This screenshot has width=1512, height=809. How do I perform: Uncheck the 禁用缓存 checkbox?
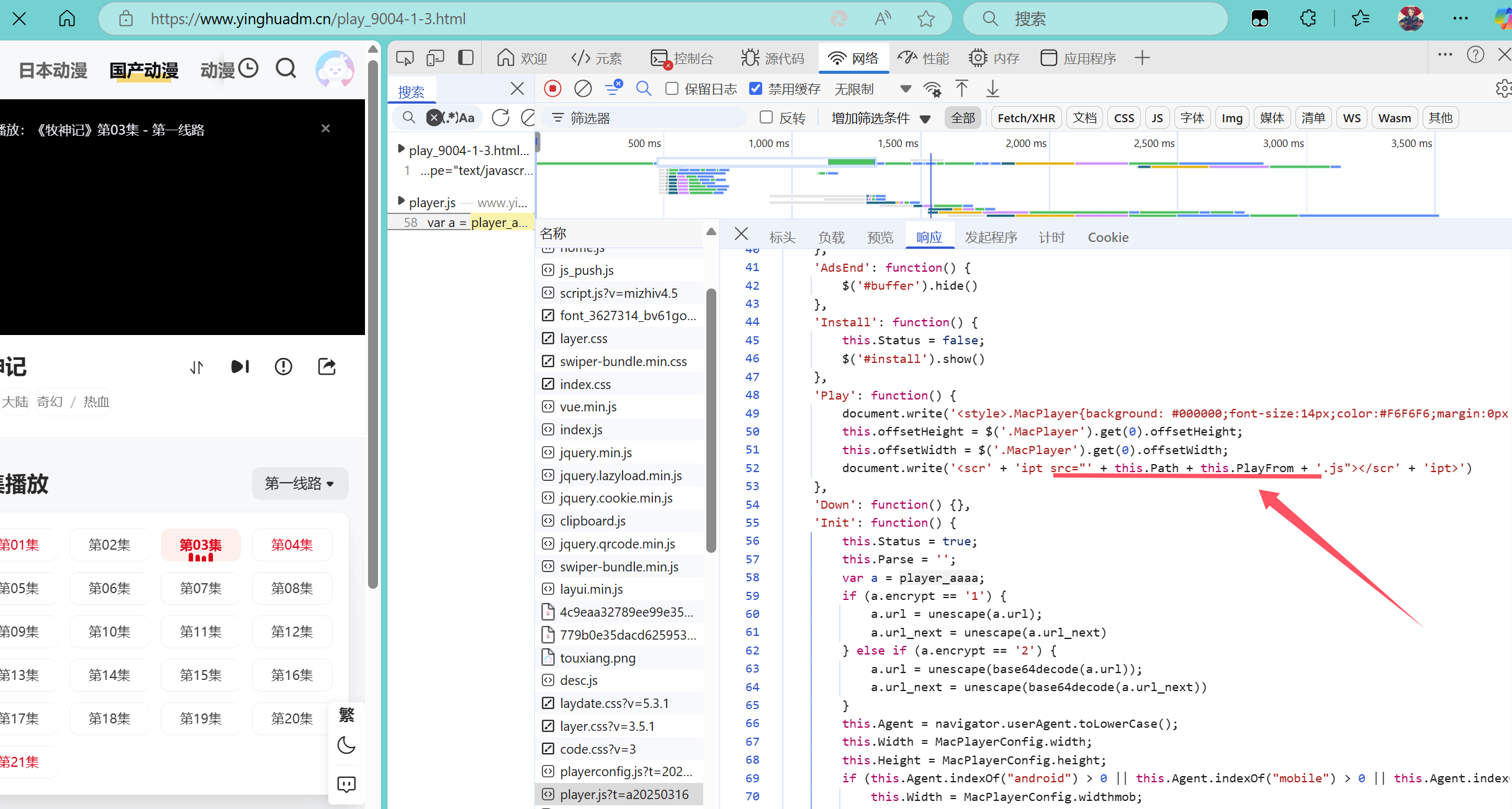point(755,89)
